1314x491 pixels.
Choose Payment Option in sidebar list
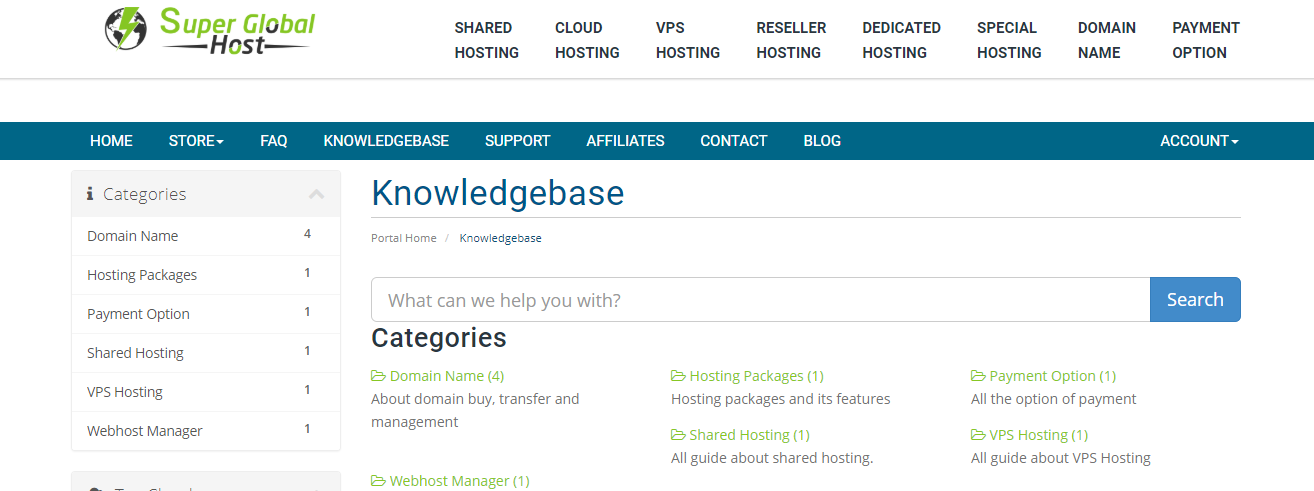pos(138,314)
